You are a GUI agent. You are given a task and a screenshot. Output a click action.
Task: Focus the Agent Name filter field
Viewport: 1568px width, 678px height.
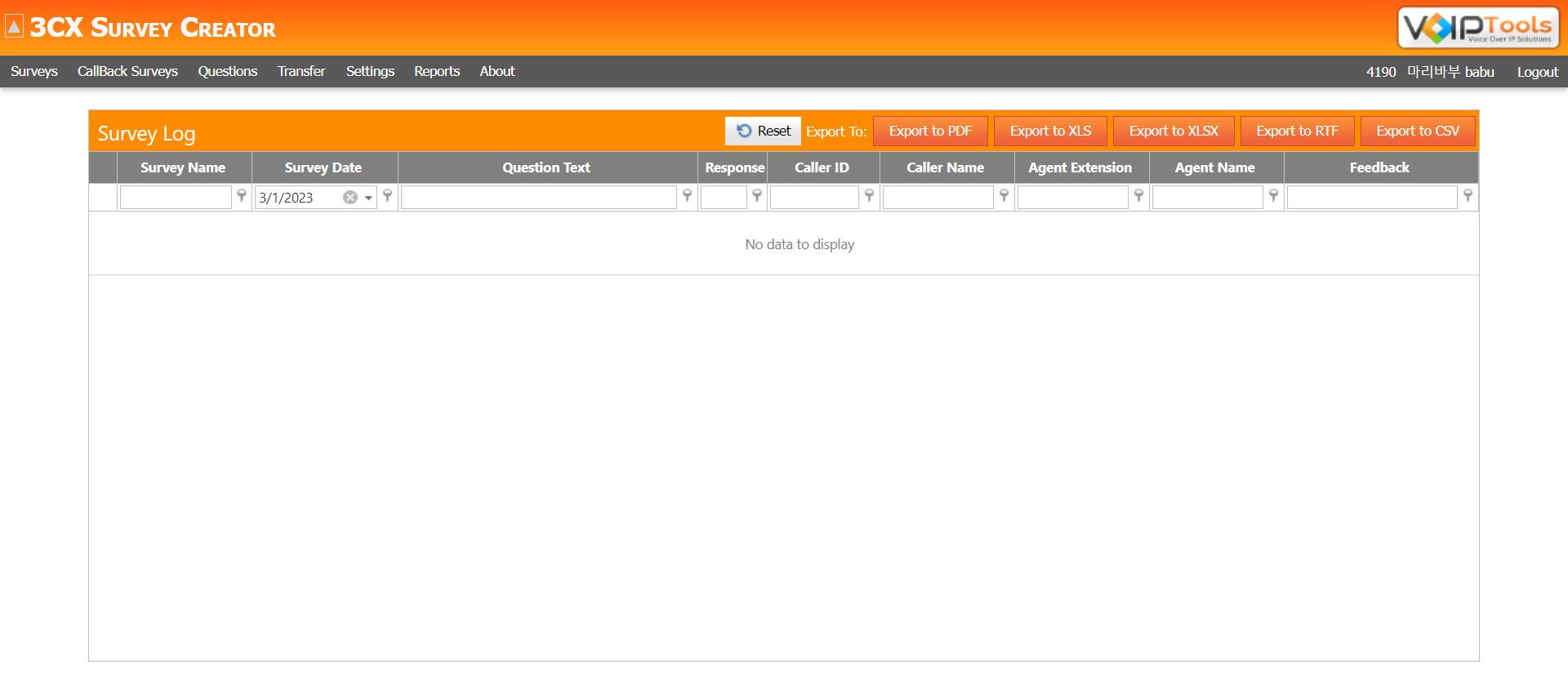1207,197
